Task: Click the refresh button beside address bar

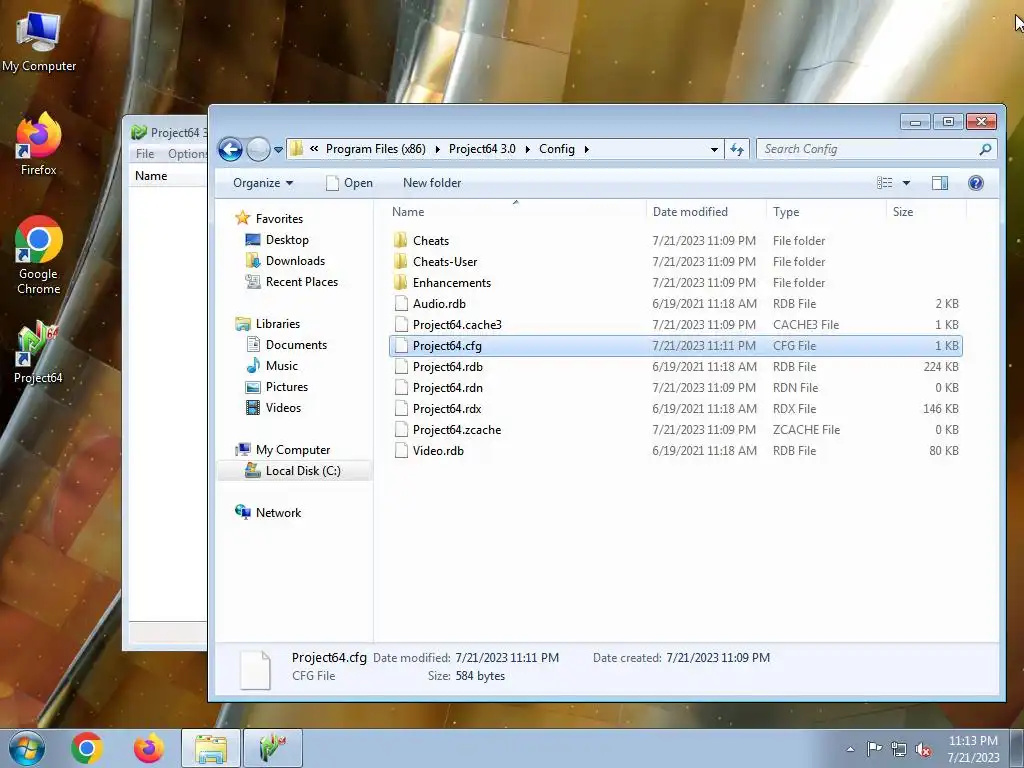Action: coord(737,150)
